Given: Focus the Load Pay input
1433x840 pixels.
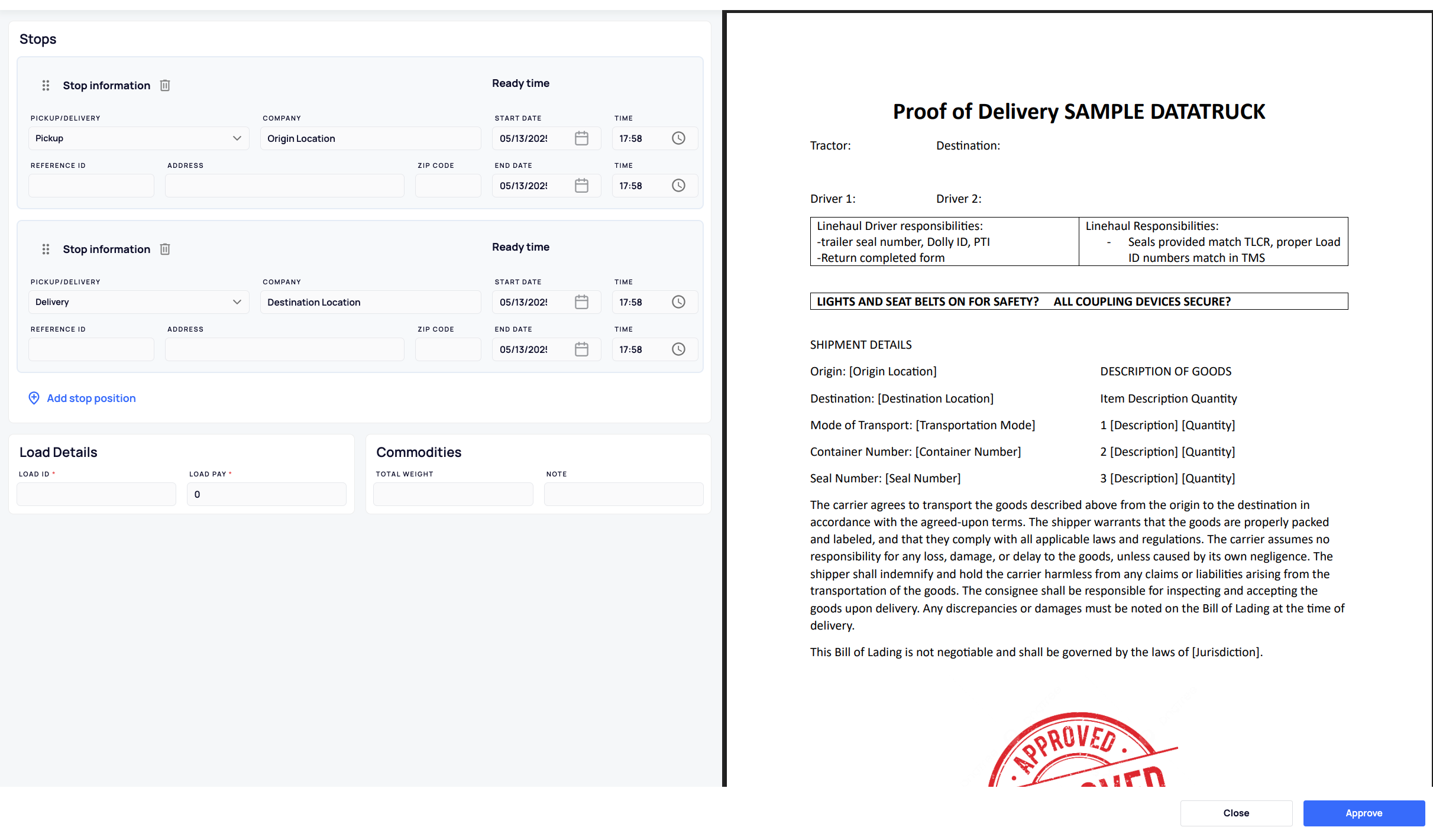Looking at the screenshot, I should [267, 494].
